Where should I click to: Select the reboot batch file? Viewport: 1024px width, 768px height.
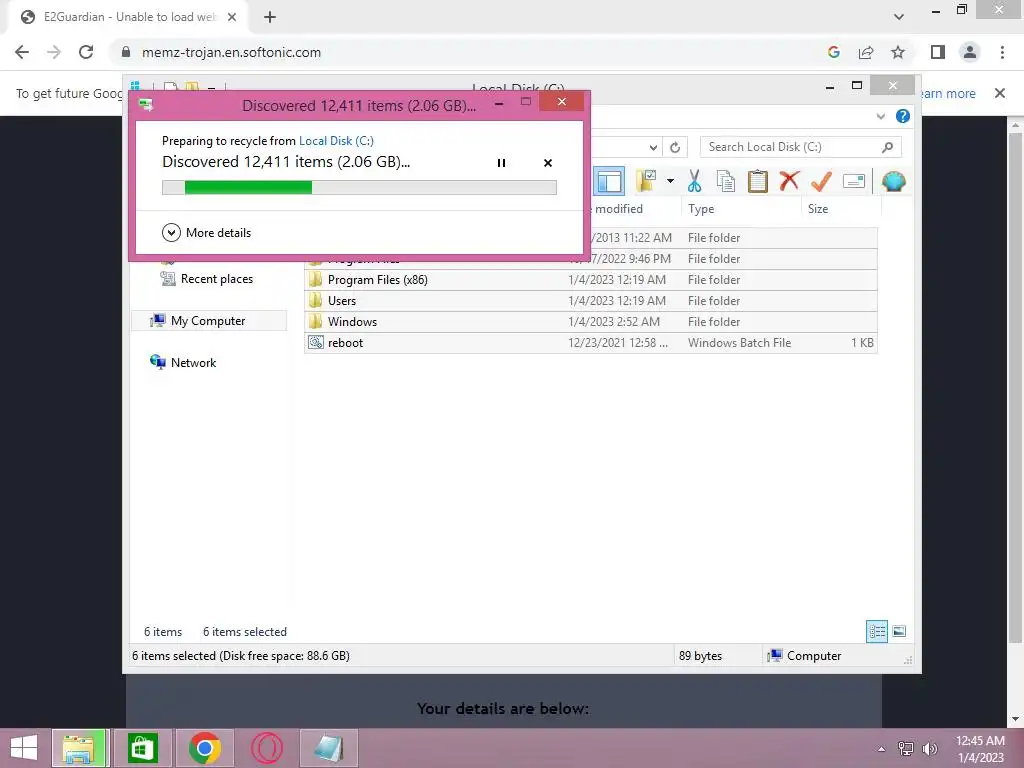pos(590,342)
